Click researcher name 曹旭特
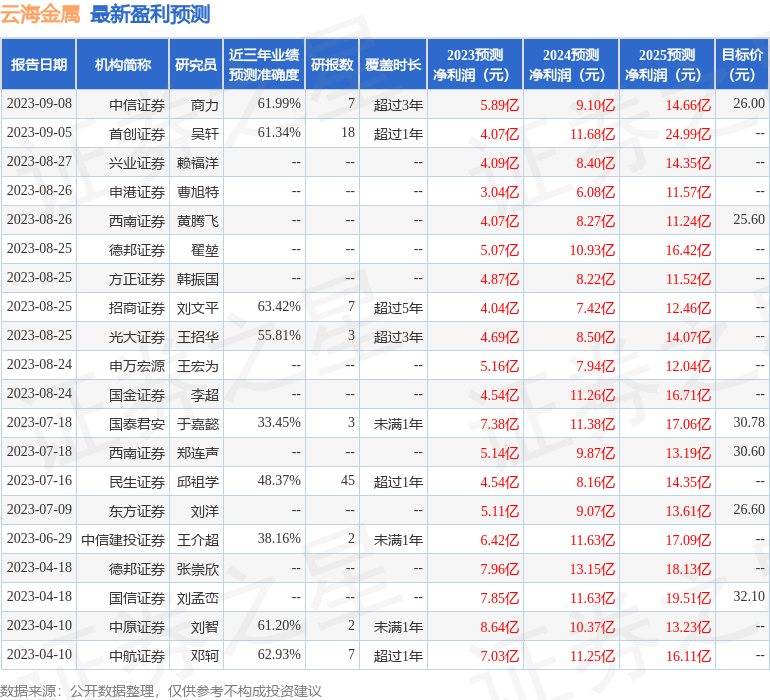This screenshot has height=700, width=770. click(x=198, y=192)
